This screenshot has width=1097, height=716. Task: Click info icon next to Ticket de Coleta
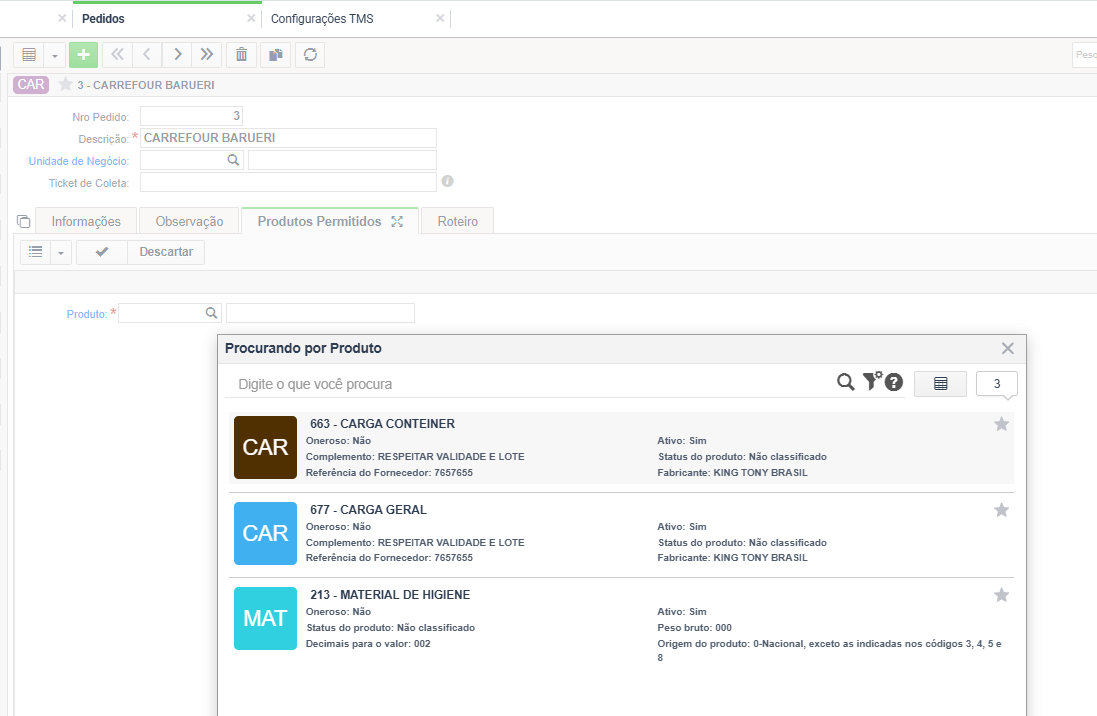[448, 181]
